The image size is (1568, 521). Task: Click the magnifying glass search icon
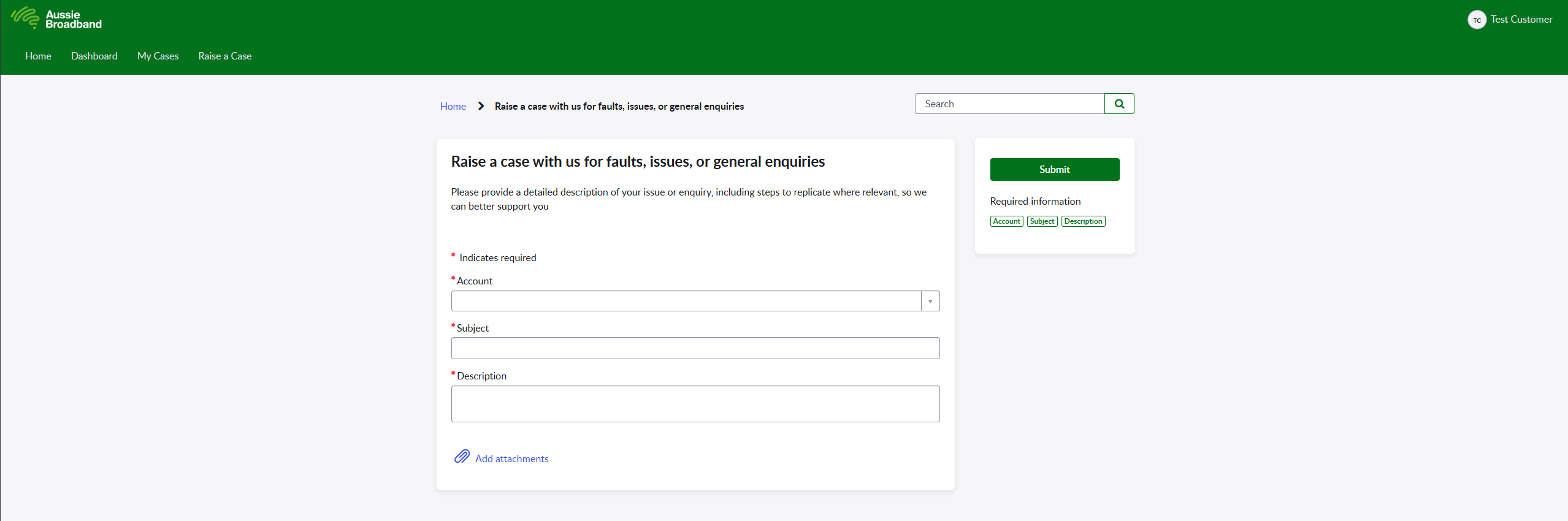pyautogui.click(x=1119, y=104)
